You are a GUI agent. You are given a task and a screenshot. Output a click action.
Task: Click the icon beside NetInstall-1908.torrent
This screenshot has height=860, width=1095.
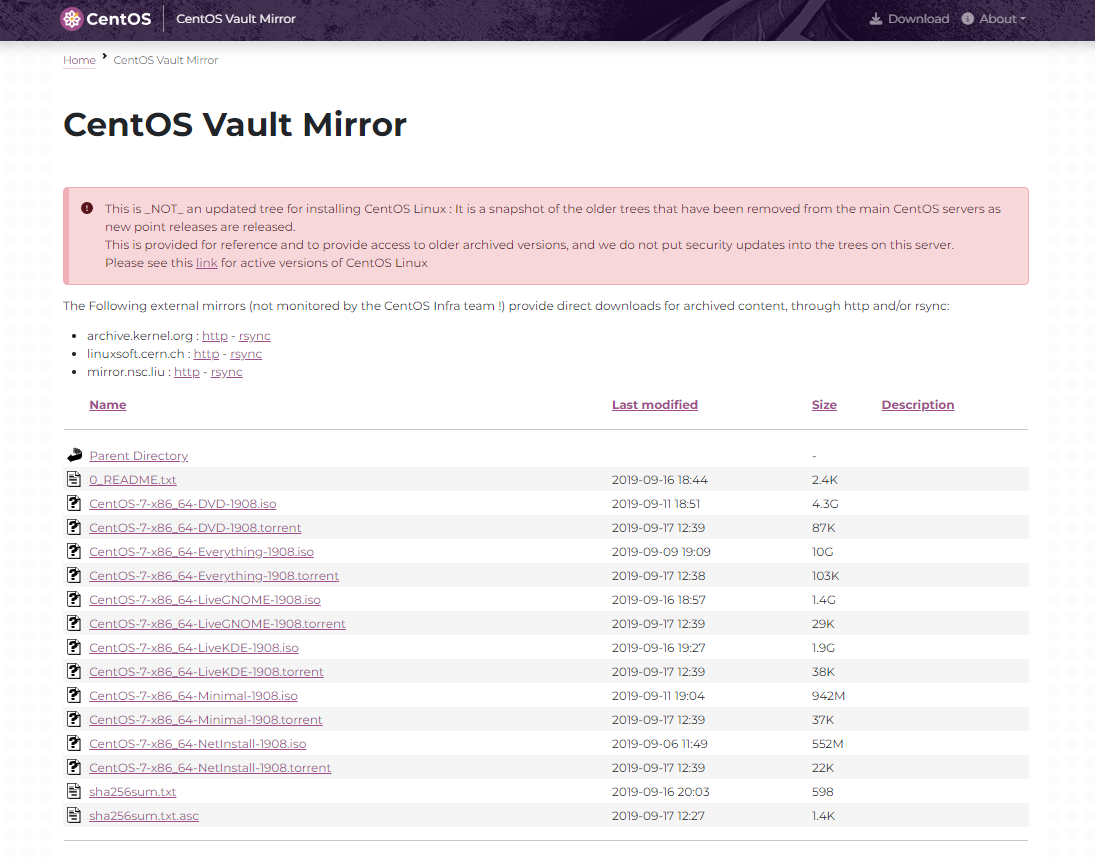tap(74, 767)
